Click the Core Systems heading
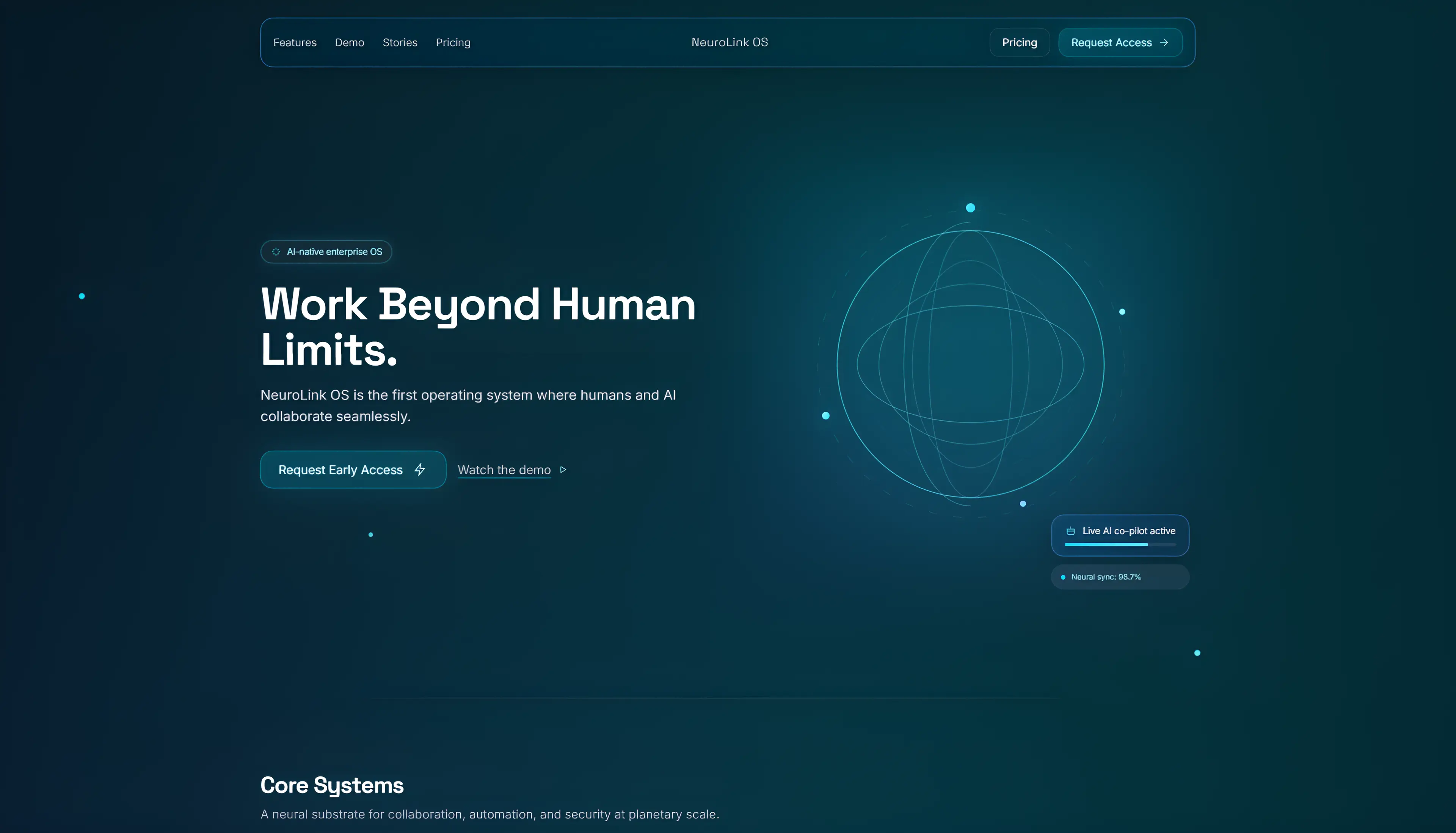1456x833 pixels. (332, 785)
